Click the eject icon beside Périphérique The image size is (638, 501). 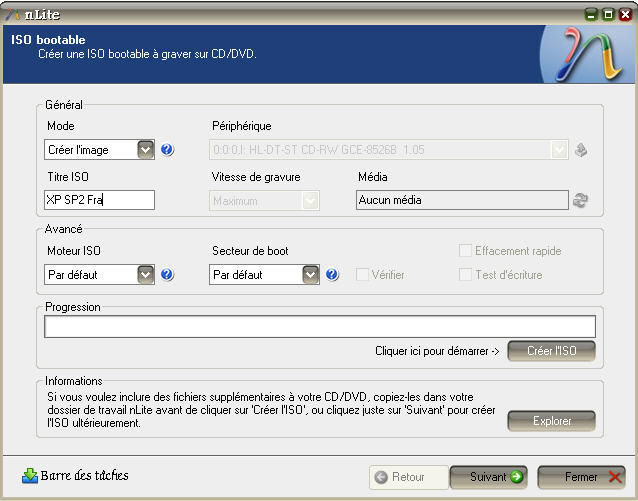pos(581,150)
